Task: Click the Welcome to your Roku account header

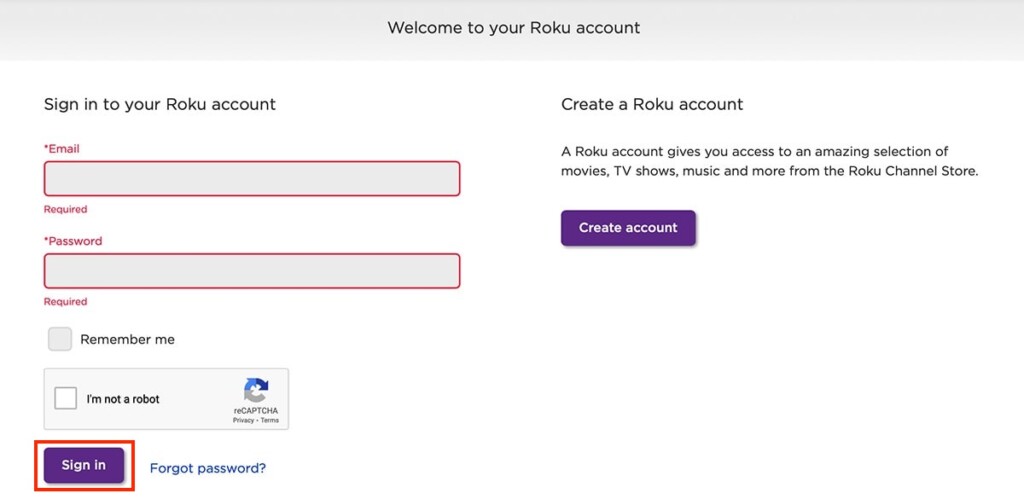Action: click(x=514, y=27)
